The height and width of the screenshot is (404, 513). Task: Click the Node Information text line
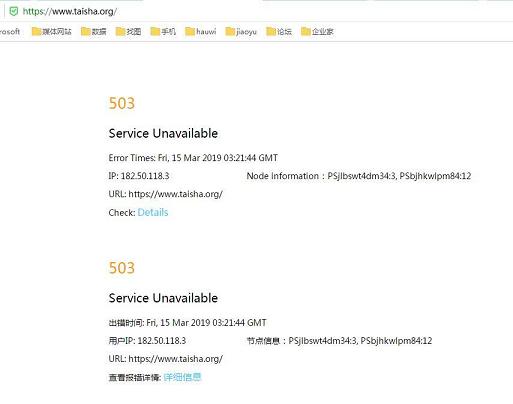click(359, 176)
